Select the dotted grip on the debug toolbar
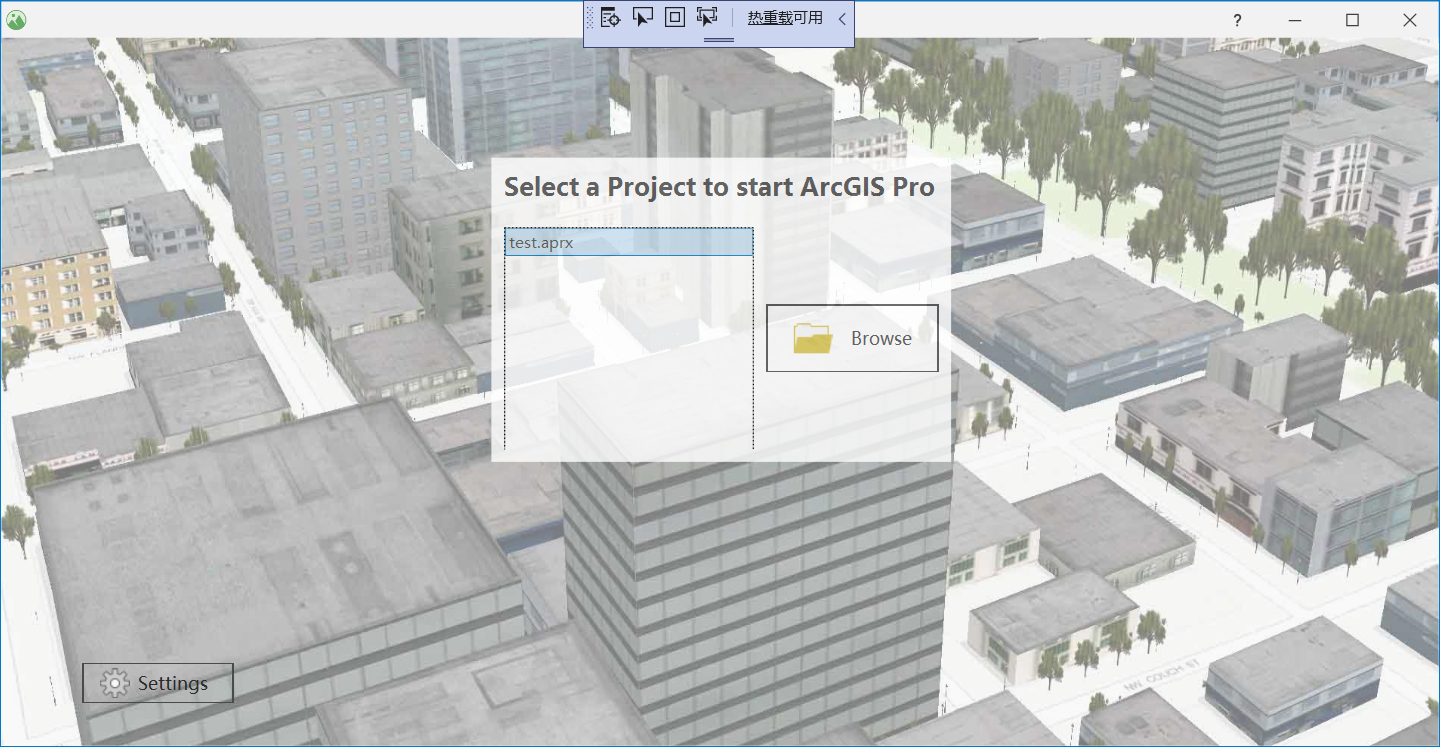The height and width of the screenshot is (747, 1440). click(588, 17)
